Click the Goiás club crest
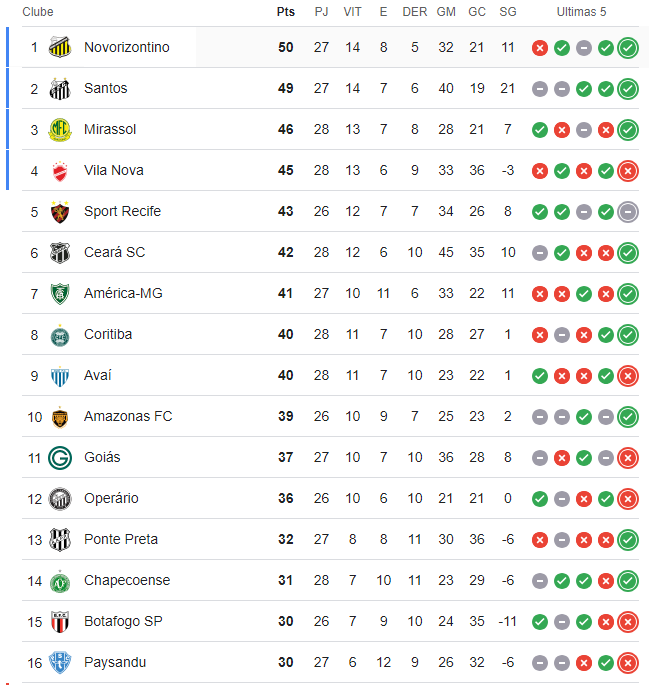This screenshot has height=685, width=649. 60,457
